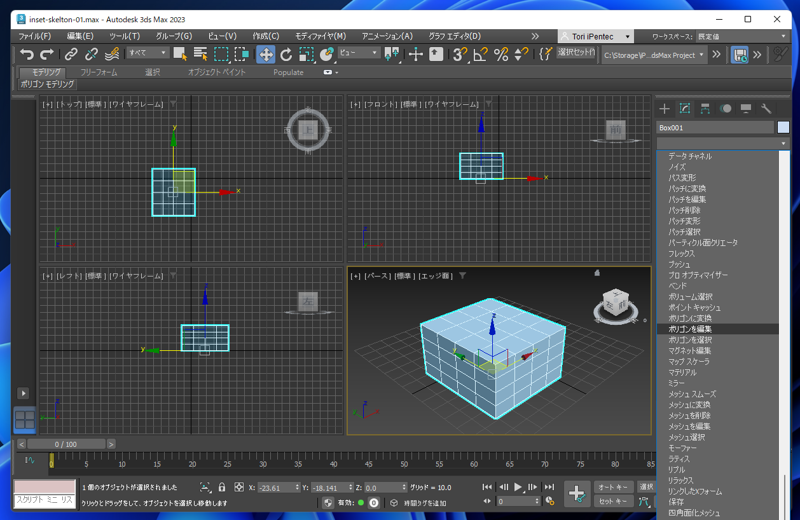Screen dimensions: 800x520
Task: Open the layout tab expand arrow on left
Action: (x=23, y=393)
